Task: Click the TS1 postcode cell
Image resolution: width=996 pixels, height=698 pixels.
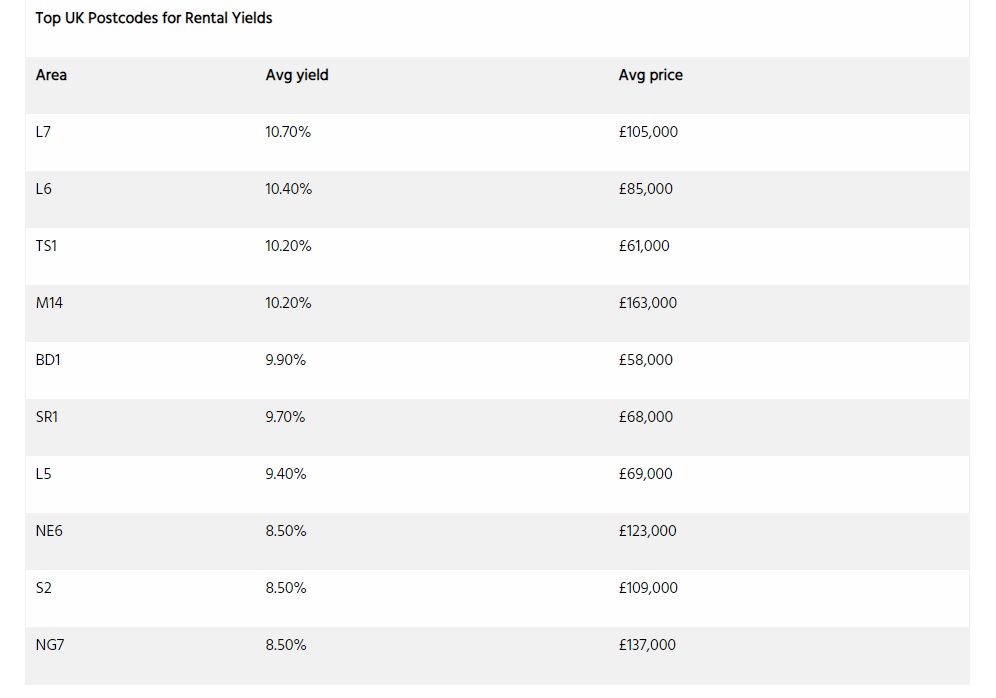Action: (46, 246)
